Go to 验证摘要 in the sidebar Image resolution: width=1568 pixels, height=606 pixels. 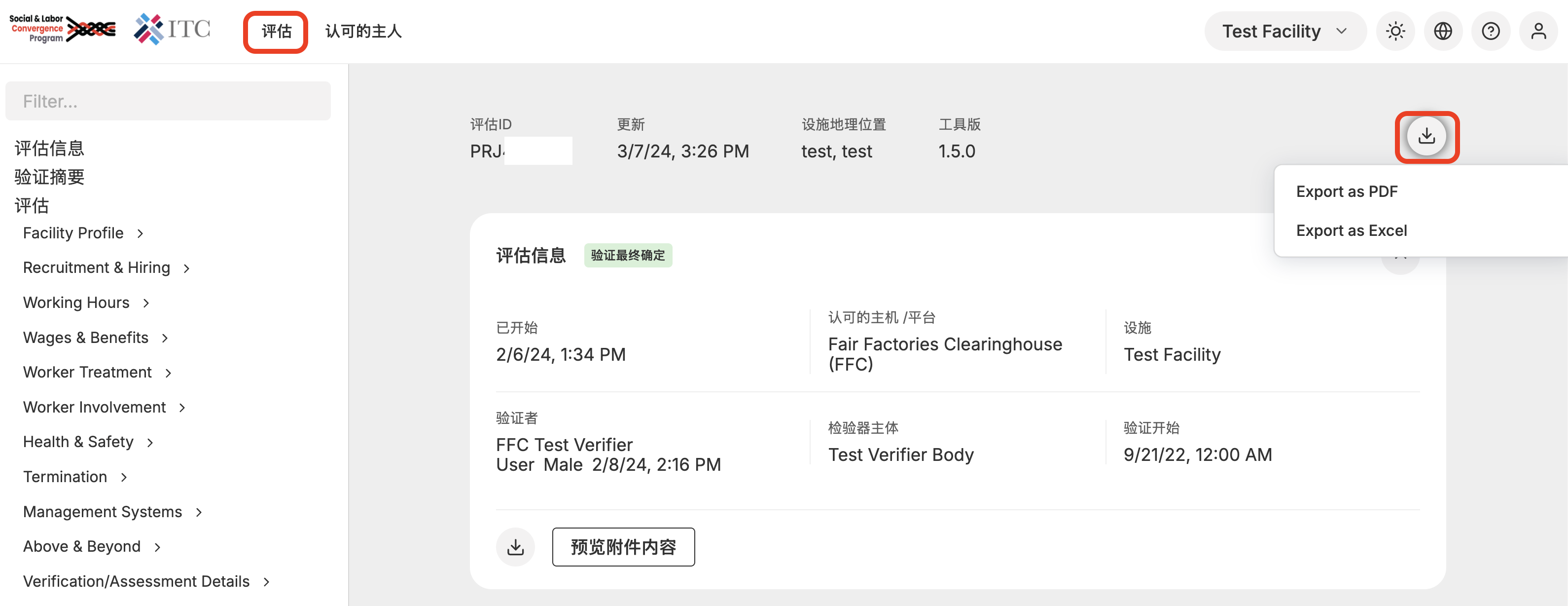tap(49, 177)
